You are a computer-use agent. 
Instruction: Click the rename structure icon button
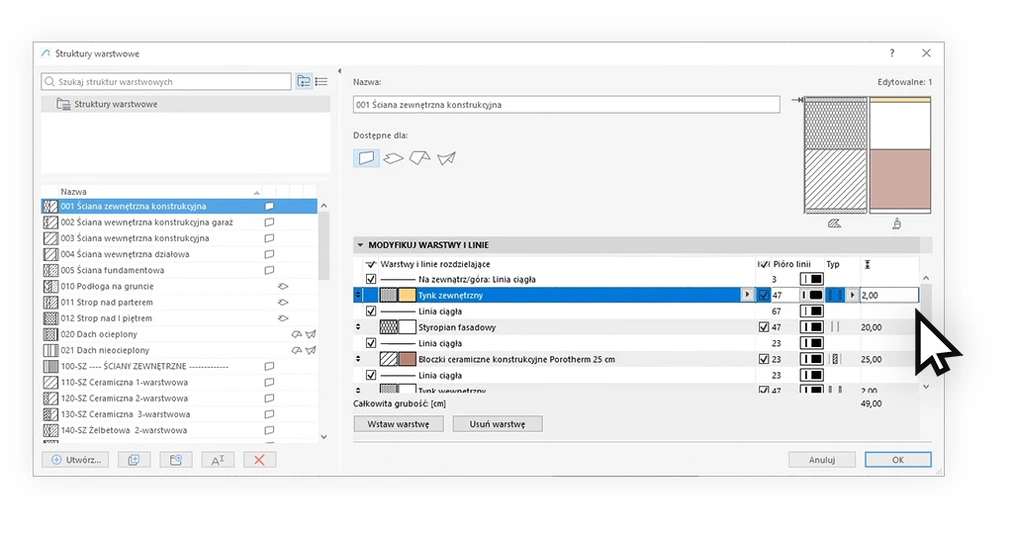tap(217, 459)
